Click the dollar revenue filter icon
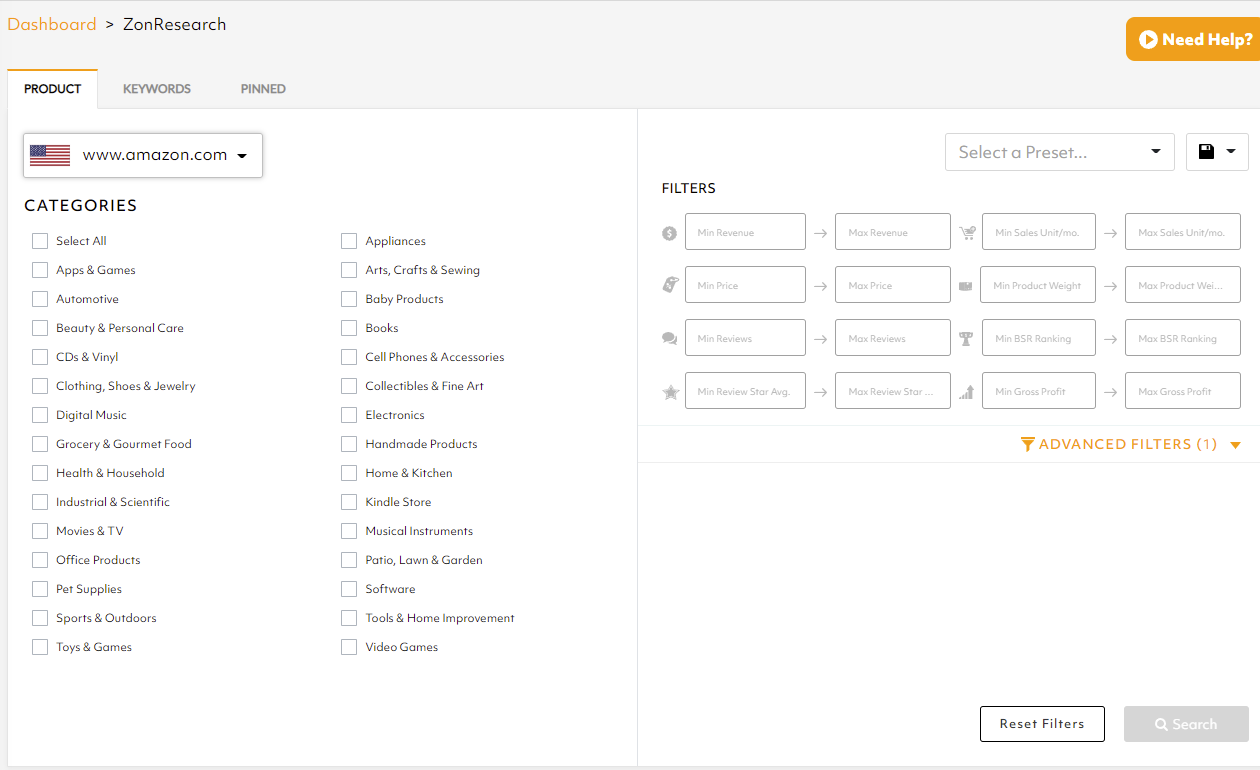The height and width of the screenshot is (770, 1260). tap(669, 233)
